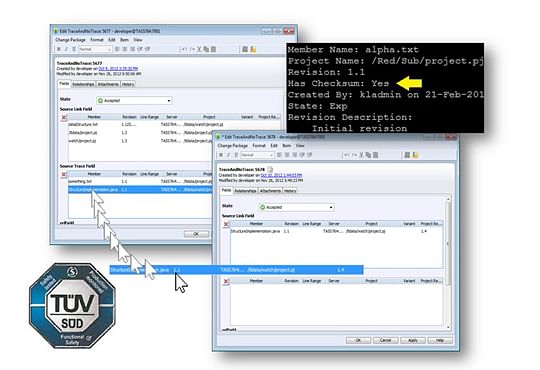
Task: Click the Bold icon in the 5678 window toolbar
Action: point(221,155)
